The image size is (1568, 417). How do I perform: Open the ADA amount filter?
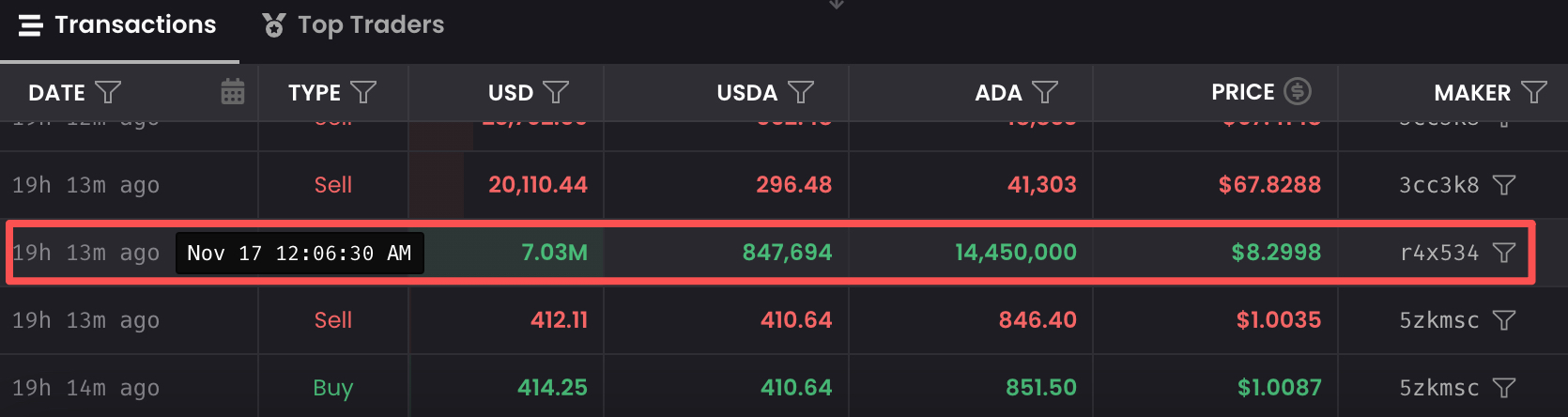[1045, 92]
